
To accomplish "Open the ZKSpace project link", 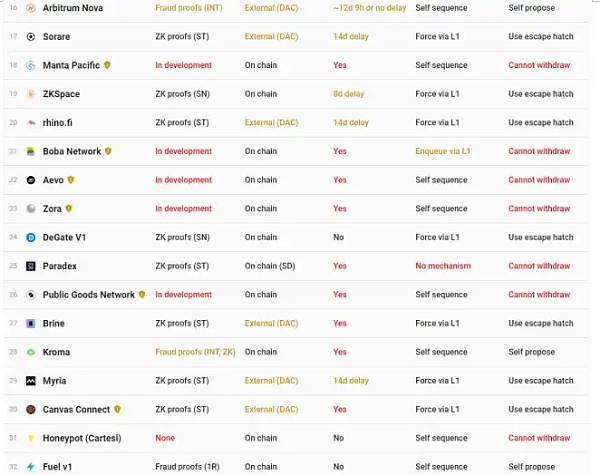I will 61,94.
